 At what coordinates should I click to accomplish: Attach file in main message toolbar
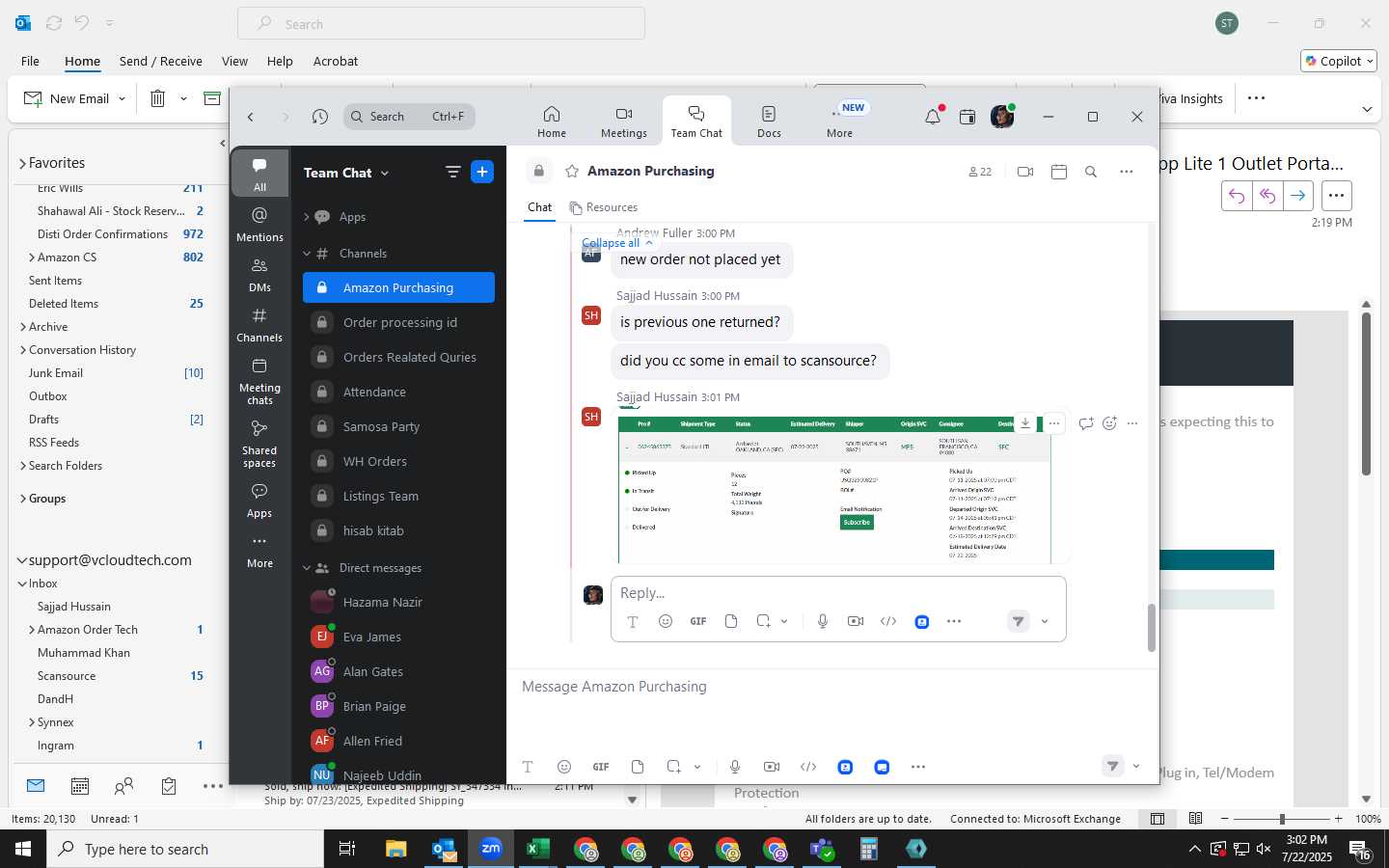(638, 767)
